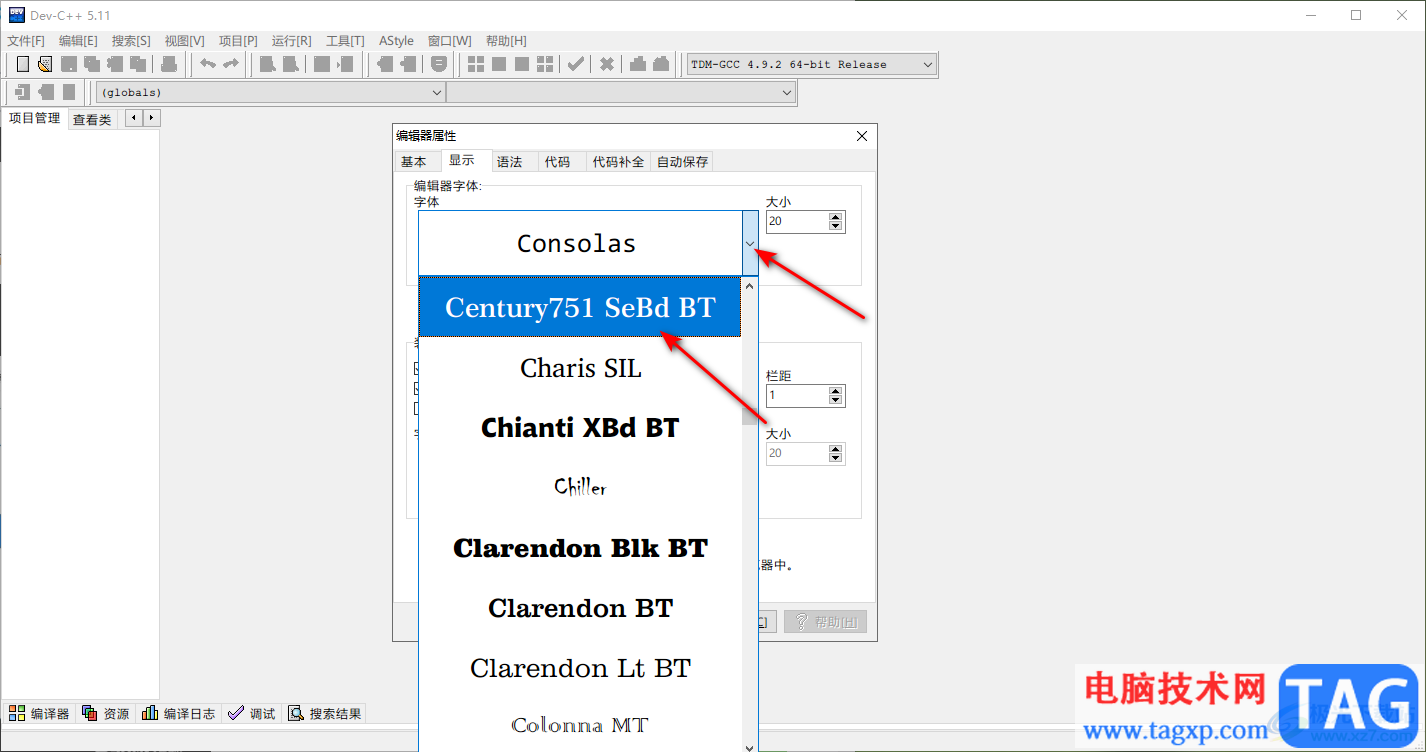Click the Redo arrow icon
1426x752 pixels.
tap(231, 64)
